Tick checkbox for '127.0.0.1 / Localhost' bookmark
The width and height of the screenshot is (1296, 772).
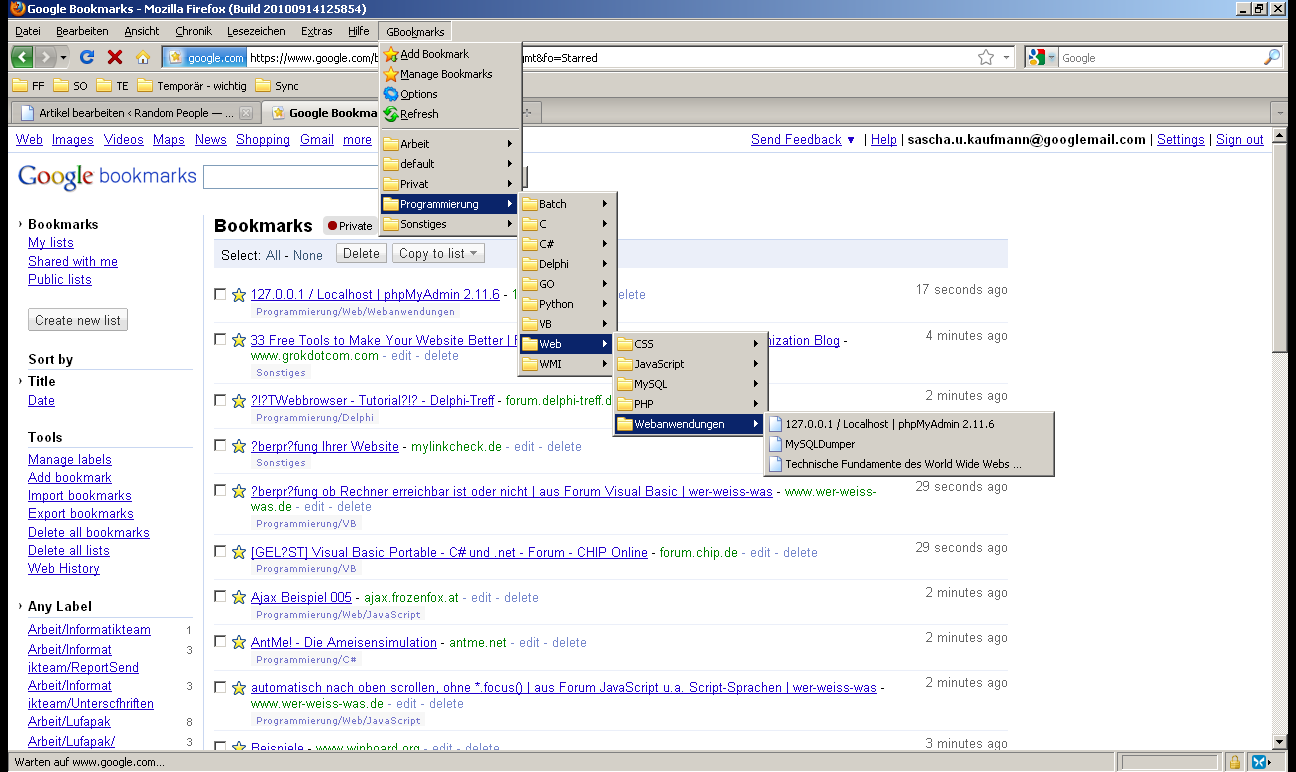(220, 294)
